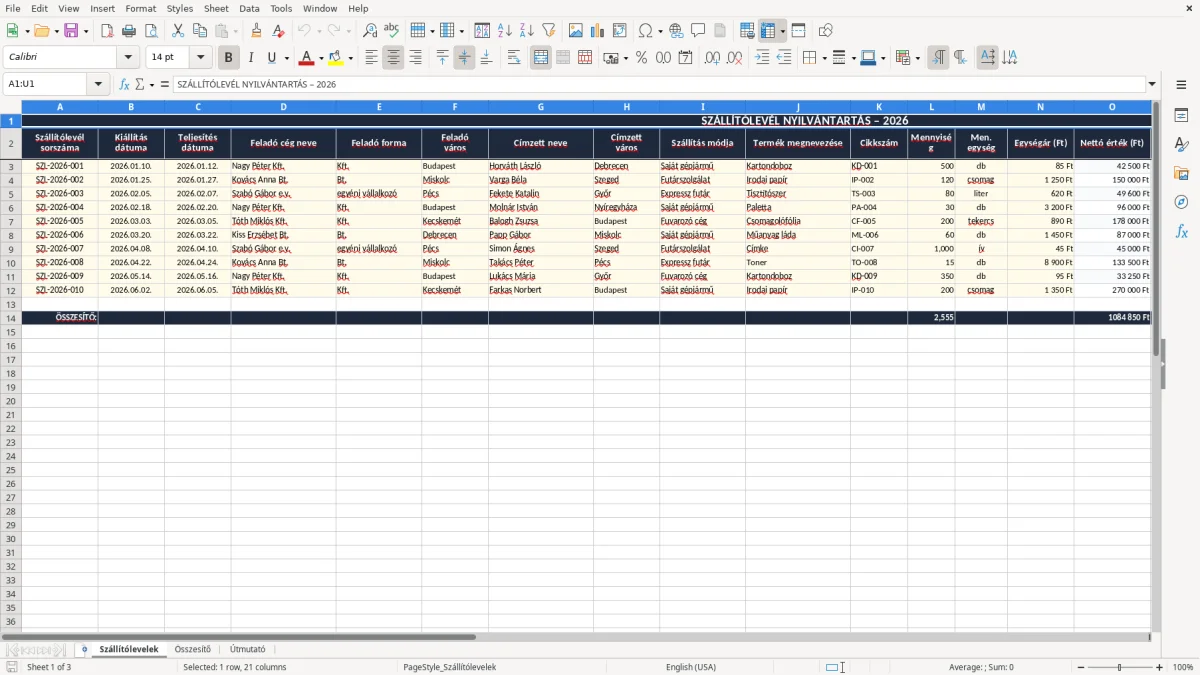Click the Sort dialog icon
Image resolution: width=1200 pixels, height=675 pixels.
pos(482,31)
